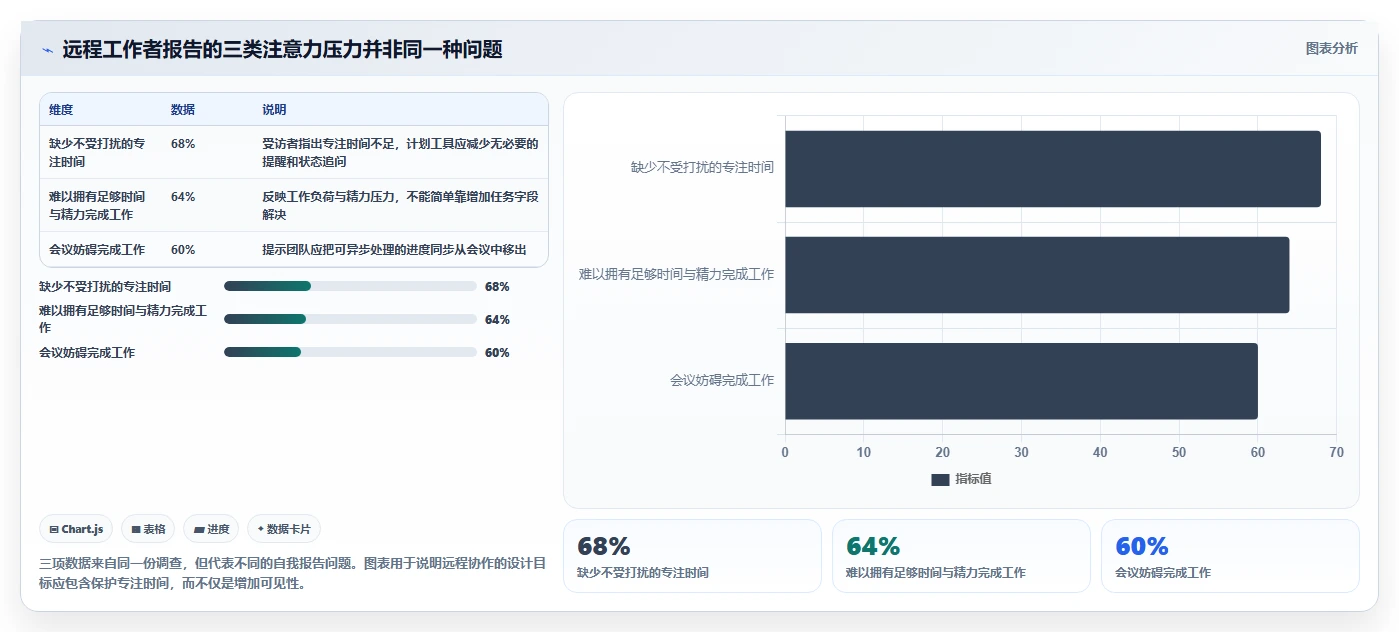
Task: Click the 60% value in the table
Action: (x=183, y=250)
